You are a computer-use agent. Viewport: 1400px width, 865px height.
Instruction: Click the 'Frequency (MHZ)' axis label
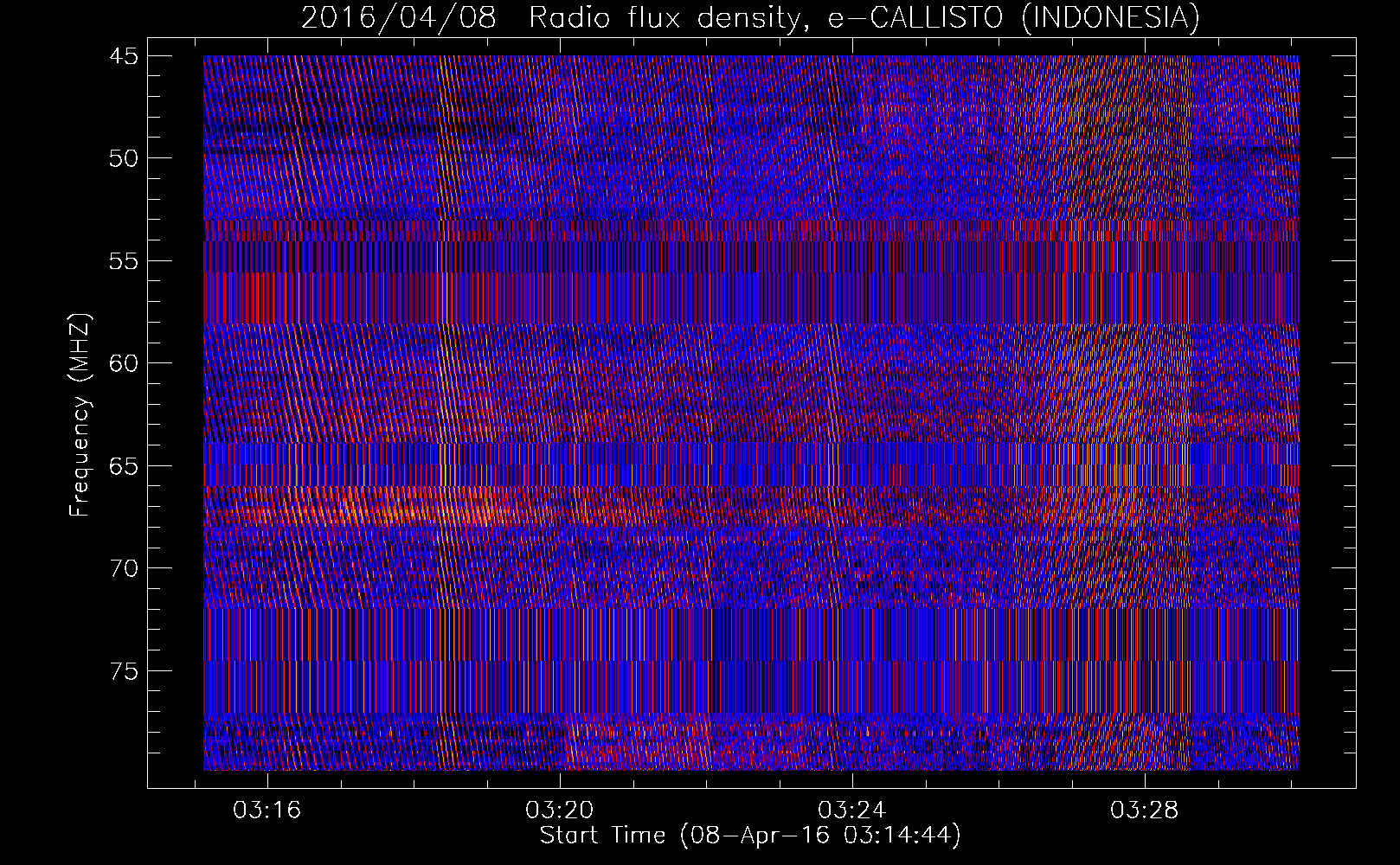[80, 415]
